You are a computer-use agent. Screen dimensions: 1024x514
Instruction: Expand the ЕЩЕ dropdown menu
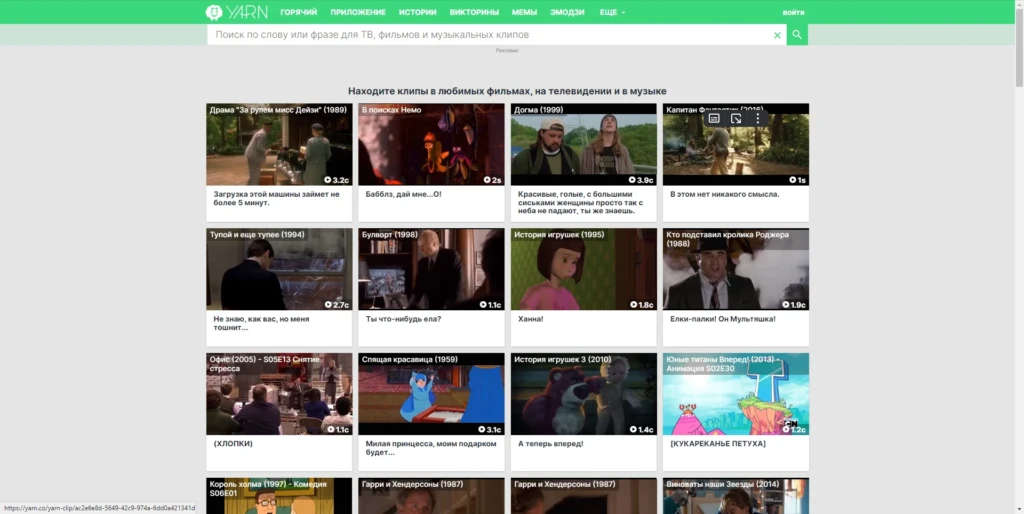tap(612, 12)
